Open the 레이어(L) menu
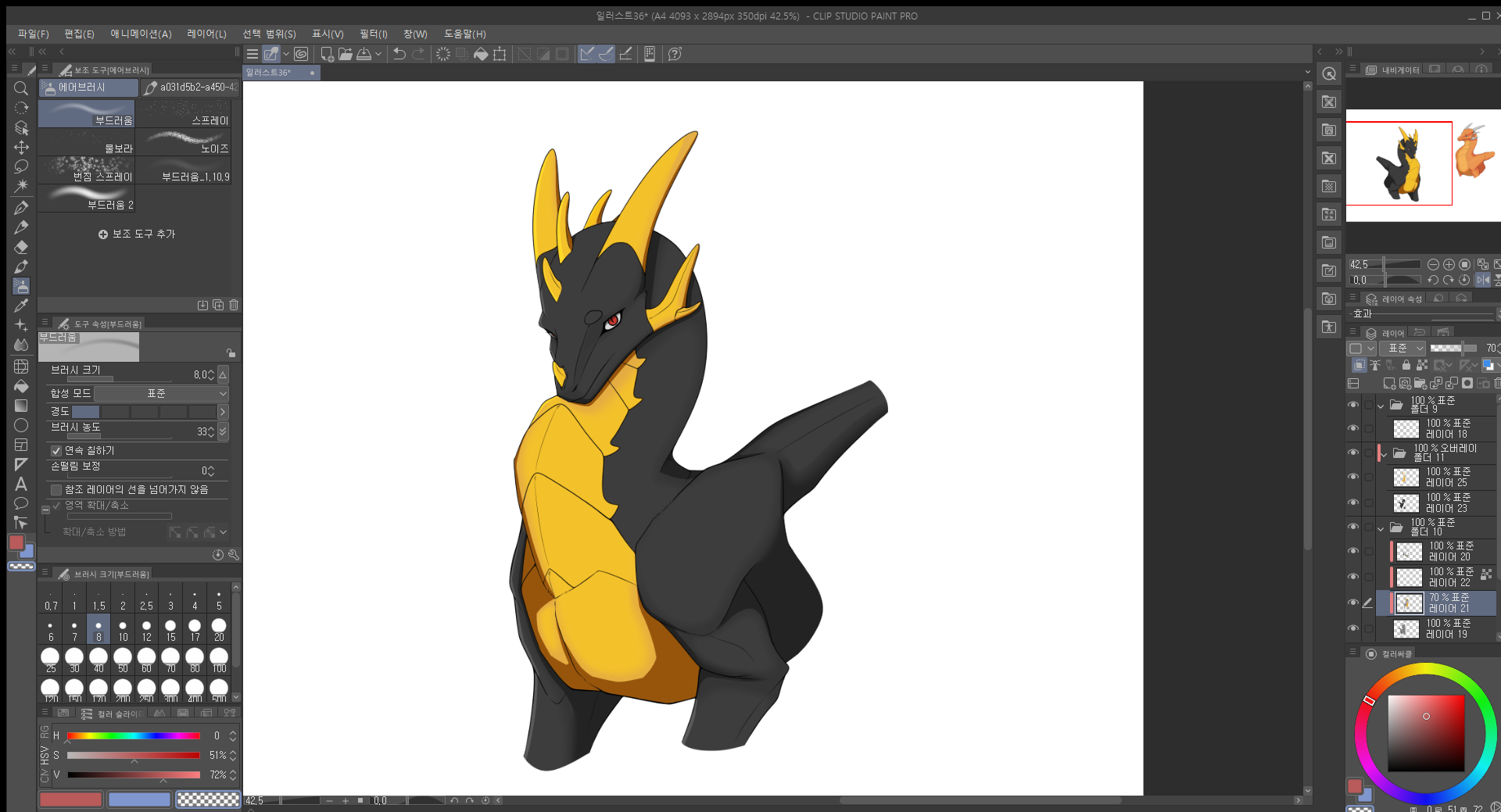This screenshot has width=1501, height=812. (206, 34)
